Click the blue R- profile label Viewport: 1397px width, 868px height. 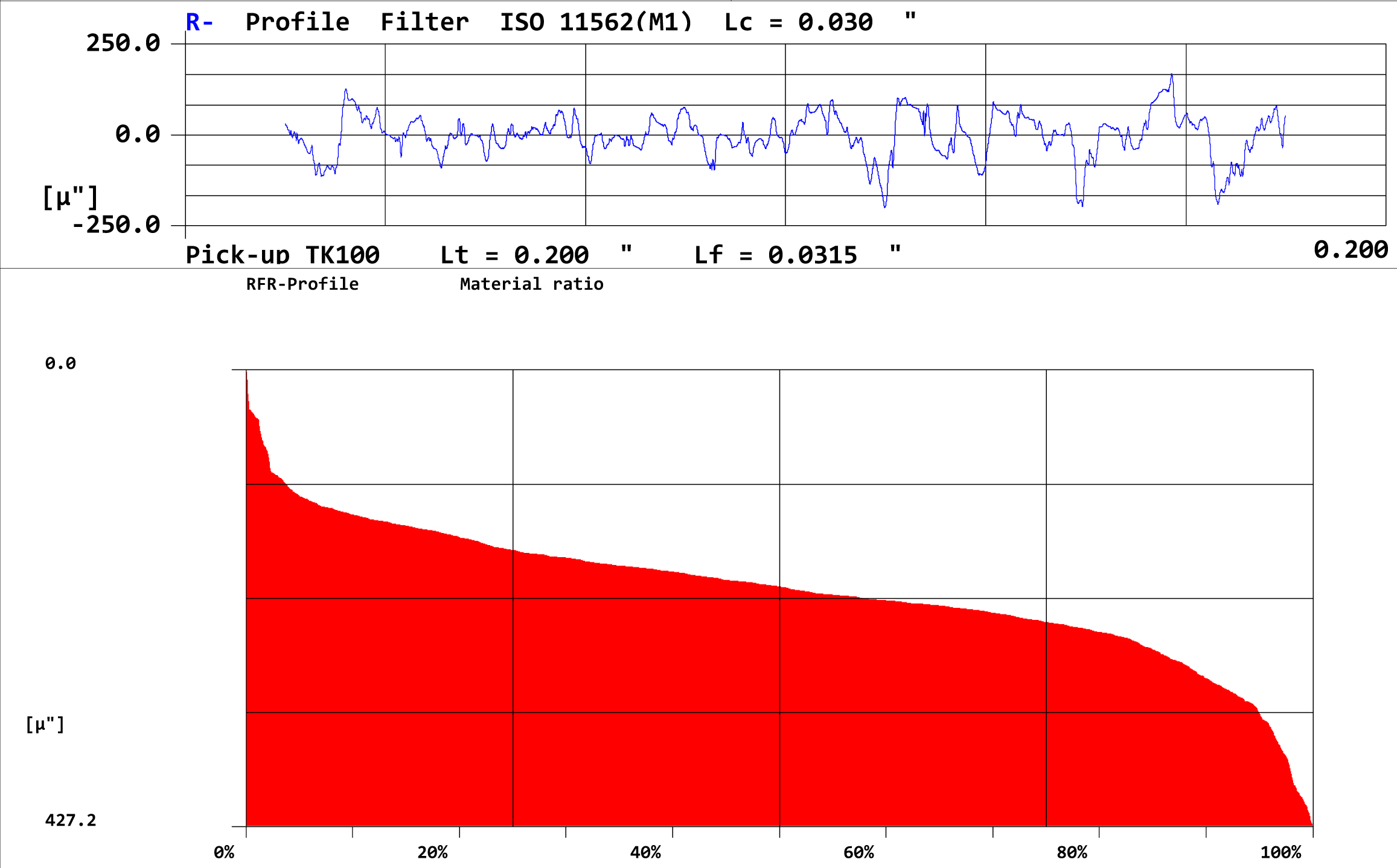(199, 22)
